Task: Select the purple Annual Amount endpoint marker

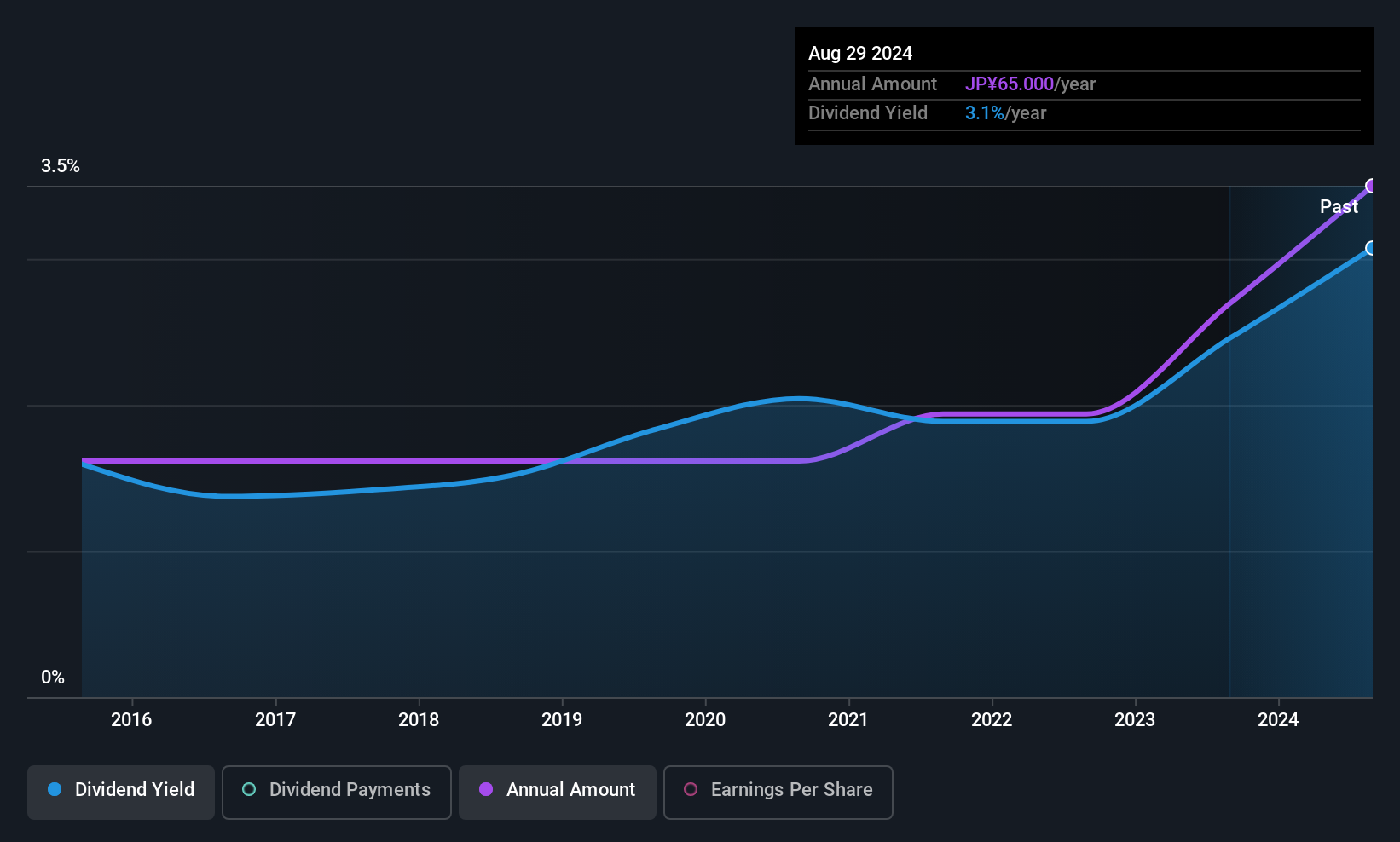Action: (1371, 186)
